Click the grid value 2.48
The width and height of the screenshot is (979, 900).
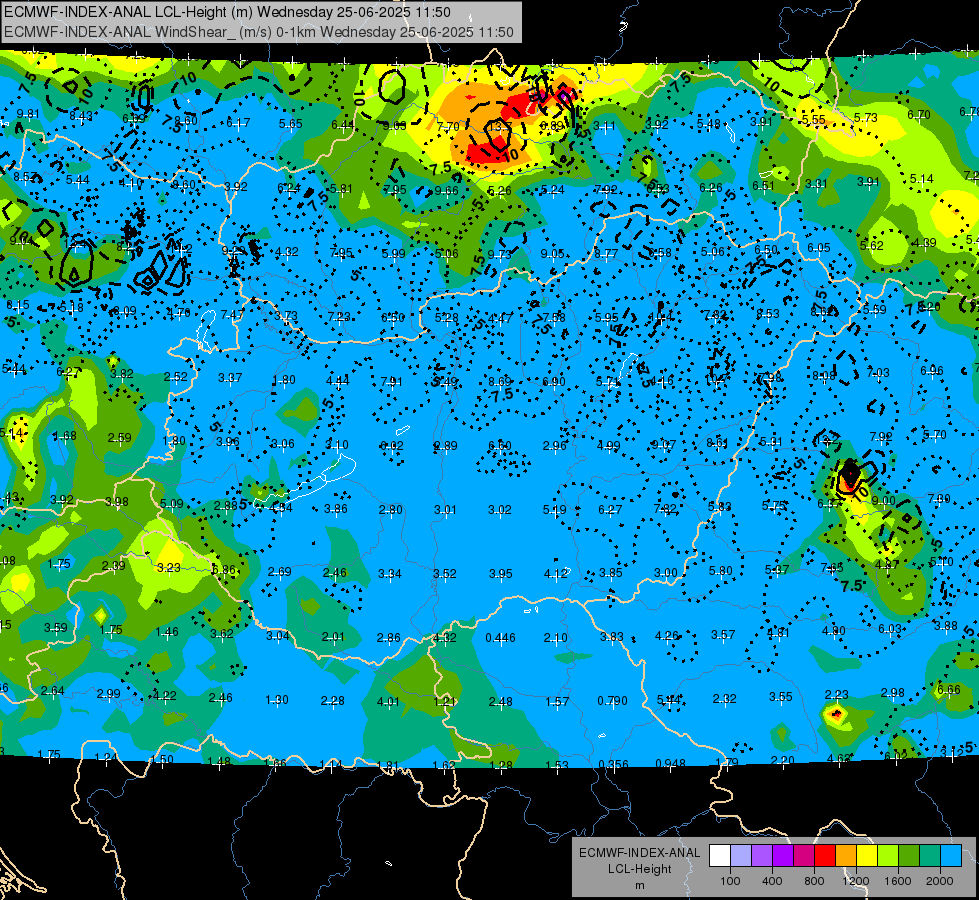click(x=501, y=701)
